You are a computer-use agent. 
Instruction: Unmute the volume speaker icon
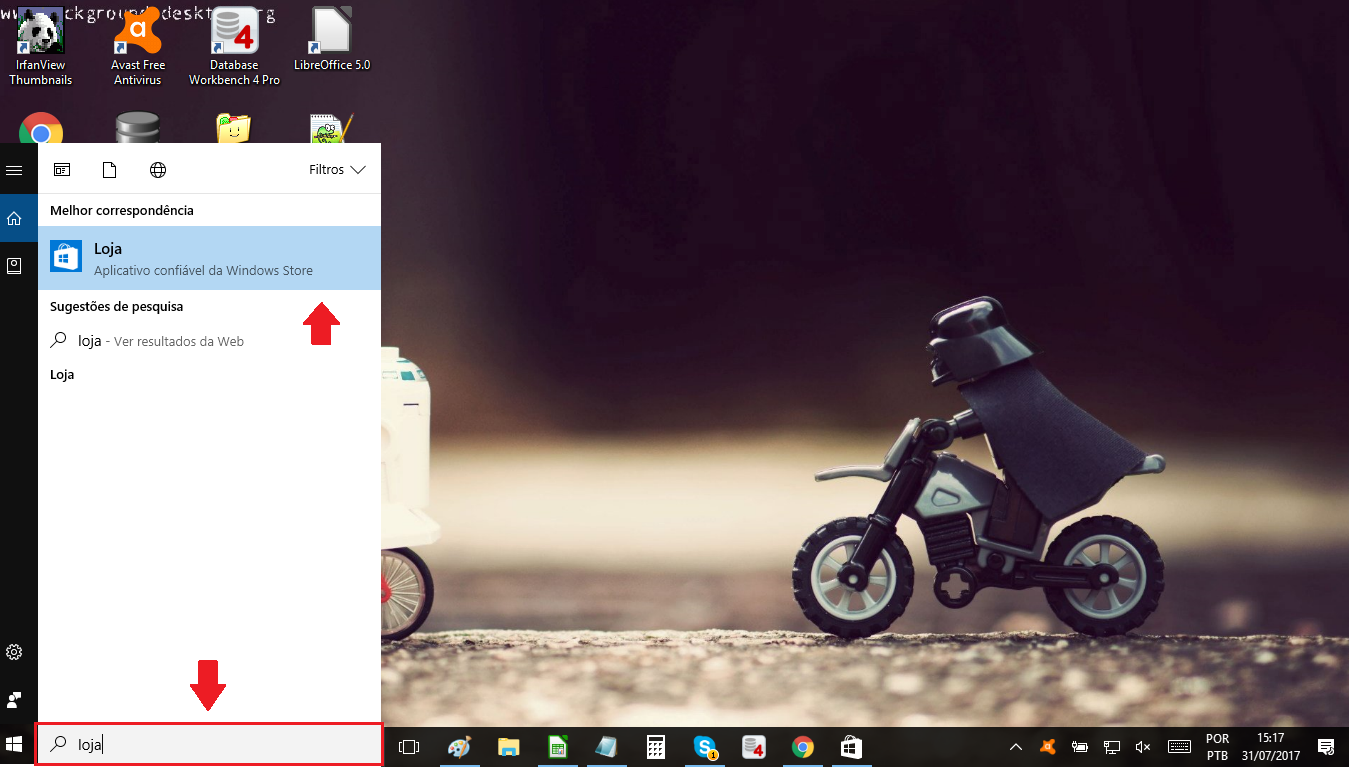point(1143,747)
